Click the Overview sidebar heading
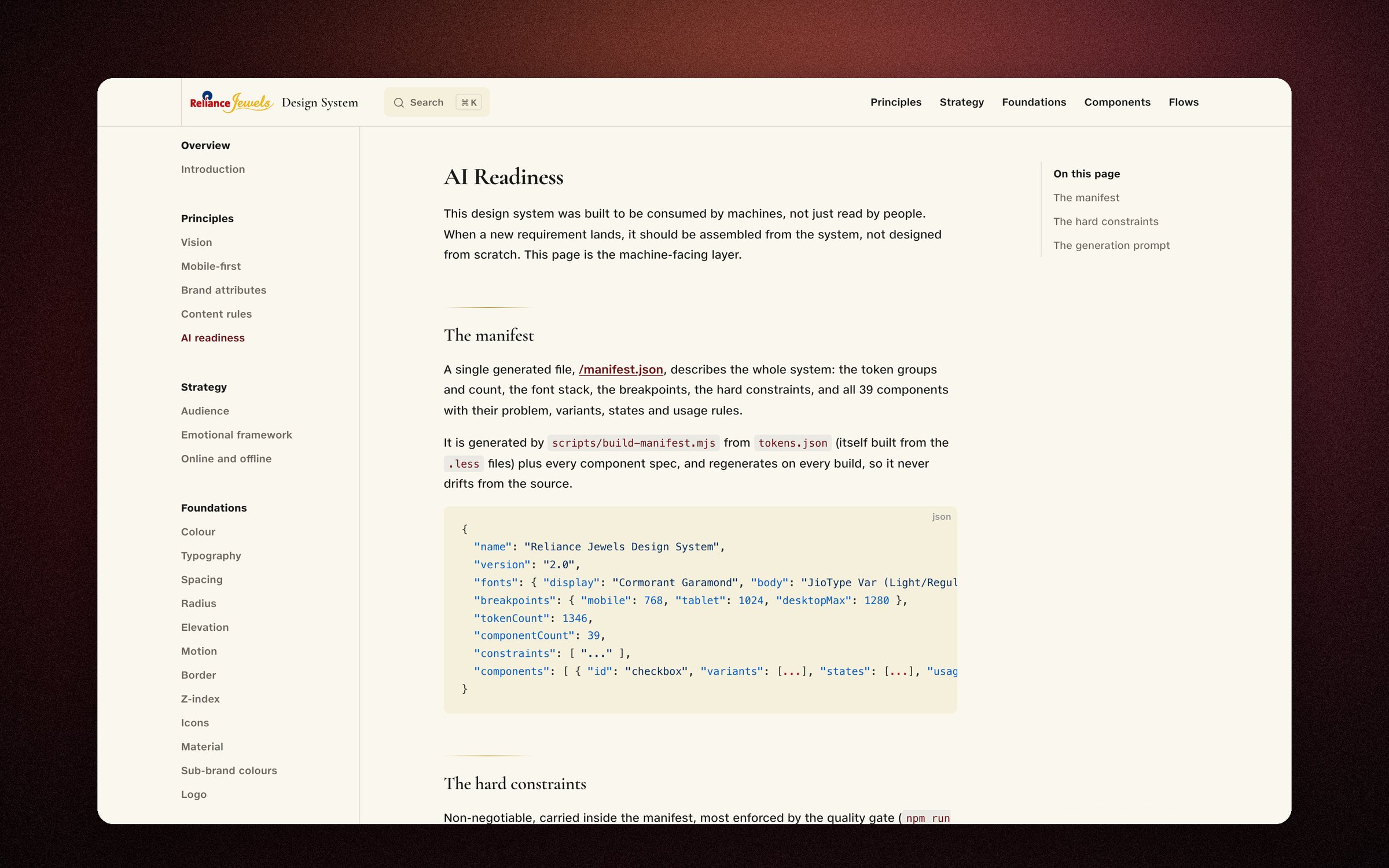 pos(205,145)
